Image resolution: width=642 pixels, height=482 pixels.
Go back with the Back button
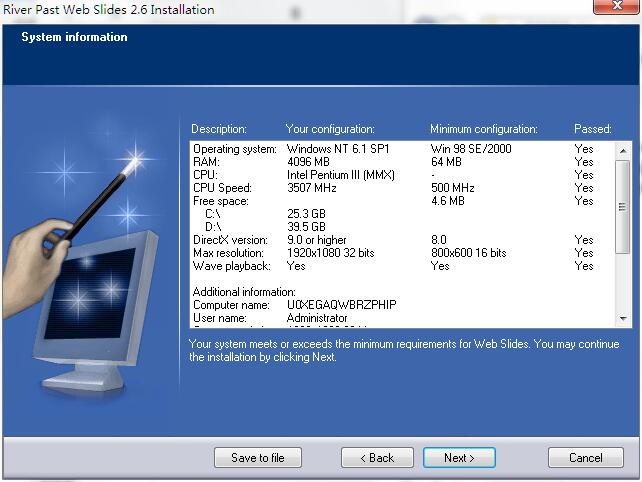377,457
